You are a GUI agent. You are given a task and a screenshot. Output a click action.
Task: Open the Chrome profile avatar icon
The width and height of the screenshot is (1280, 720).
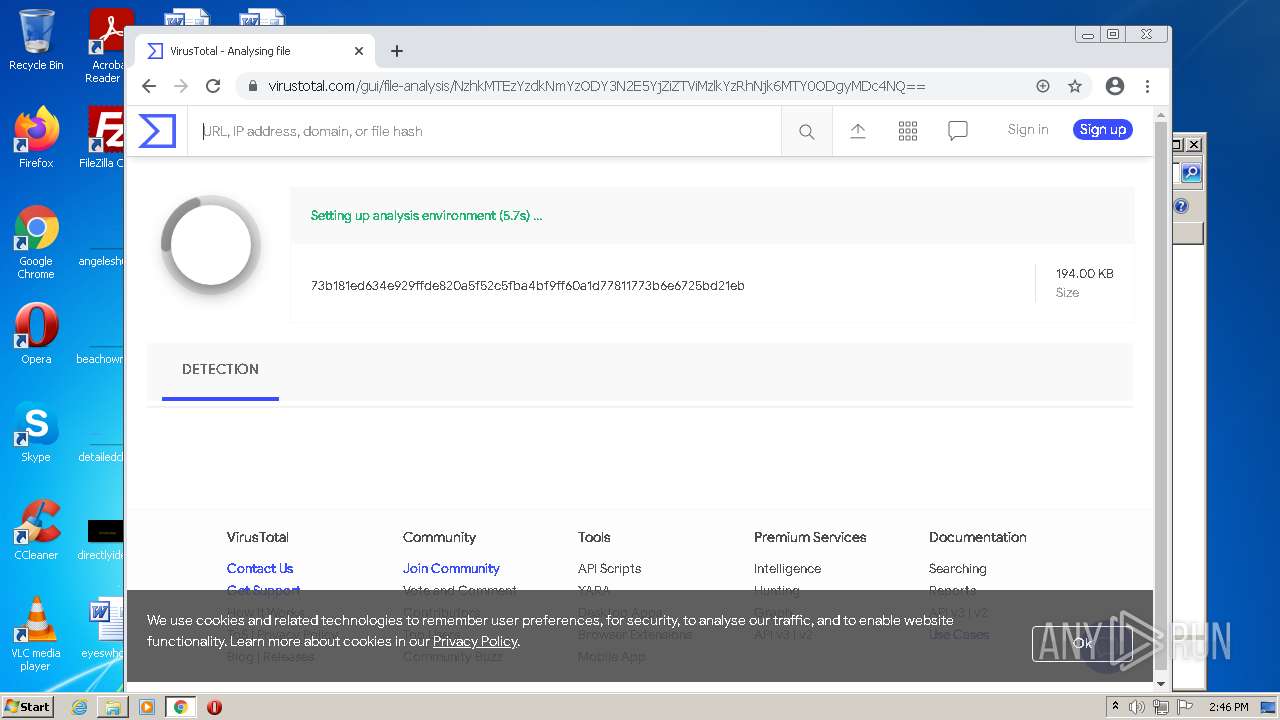[1115, 86]
